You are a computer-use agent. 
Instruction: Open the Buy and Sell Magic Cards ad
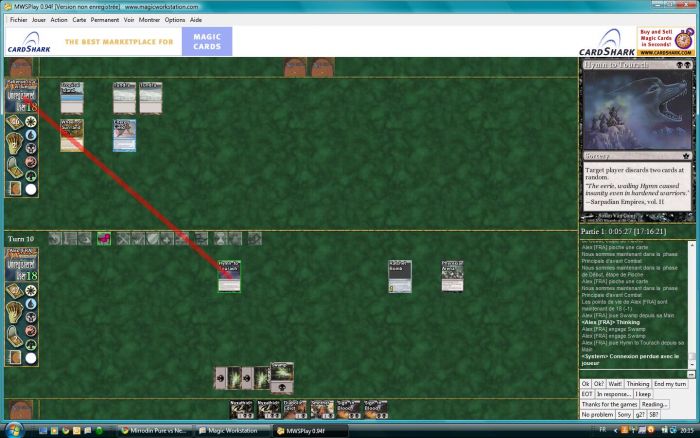[665, 42]
